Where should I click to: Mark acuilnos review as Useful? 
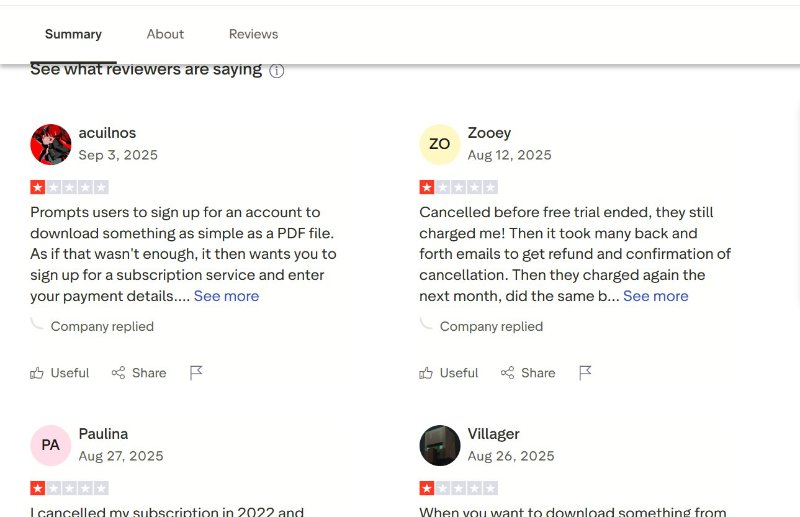coord(59,373)
